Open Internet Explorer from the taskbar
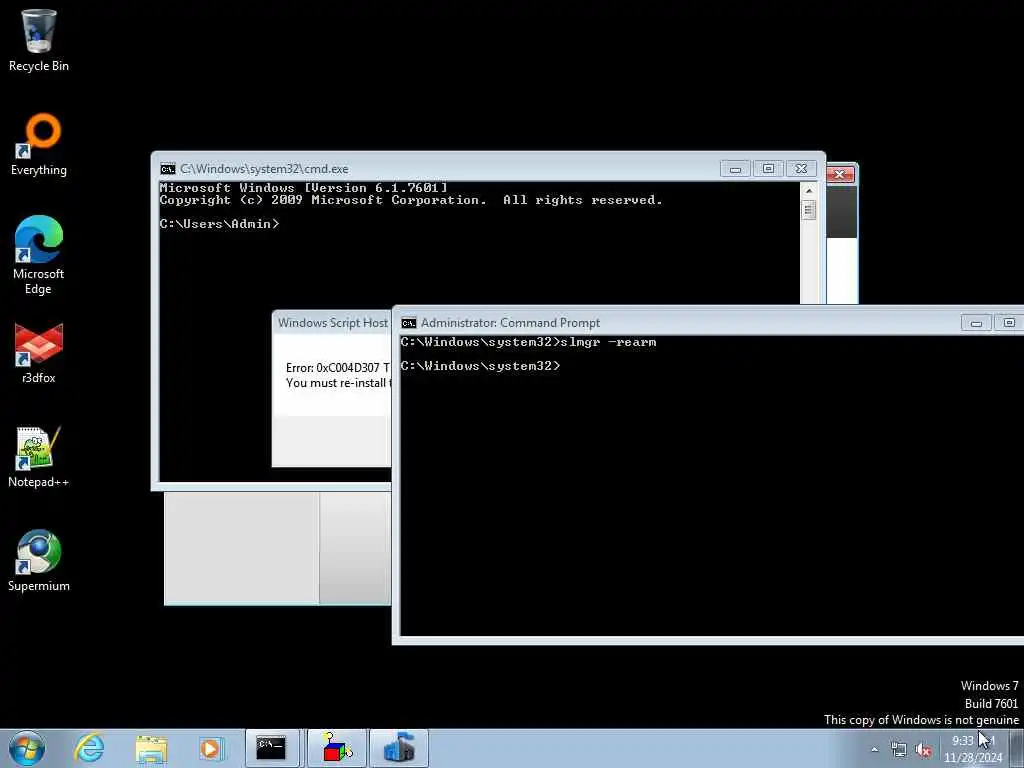 (89, 748)
